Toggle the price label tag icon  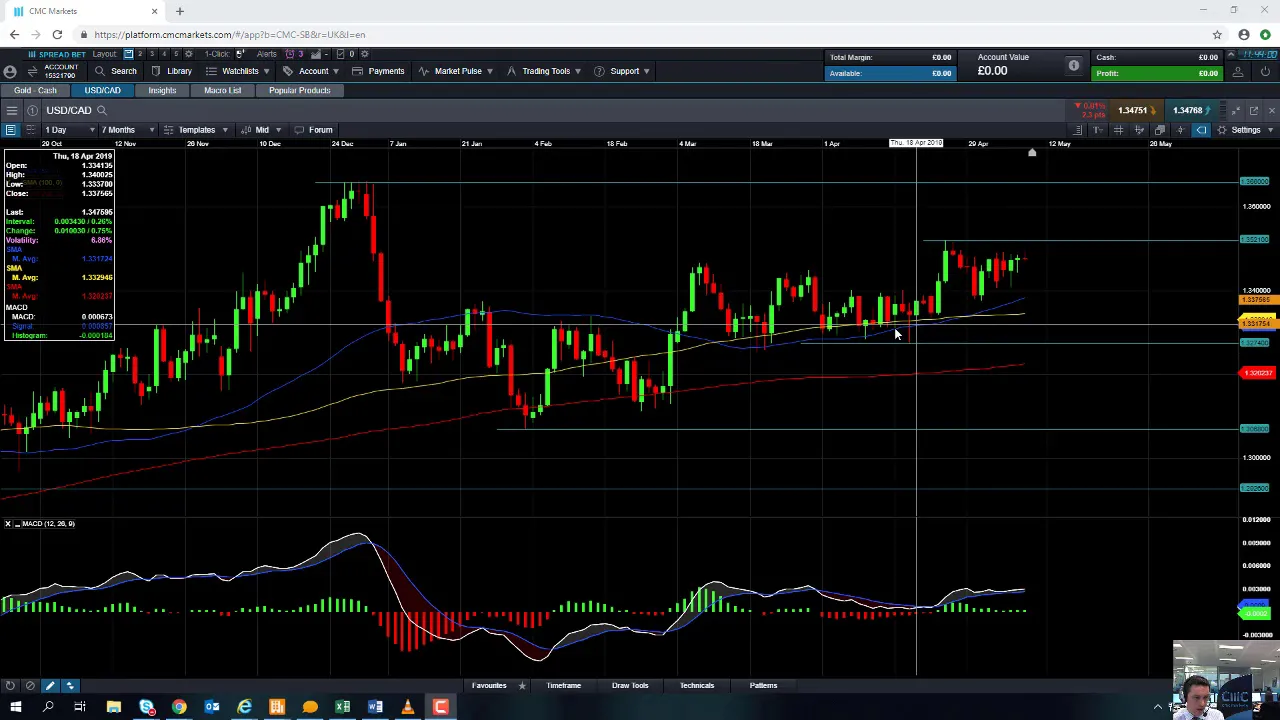pos(1201,130)
